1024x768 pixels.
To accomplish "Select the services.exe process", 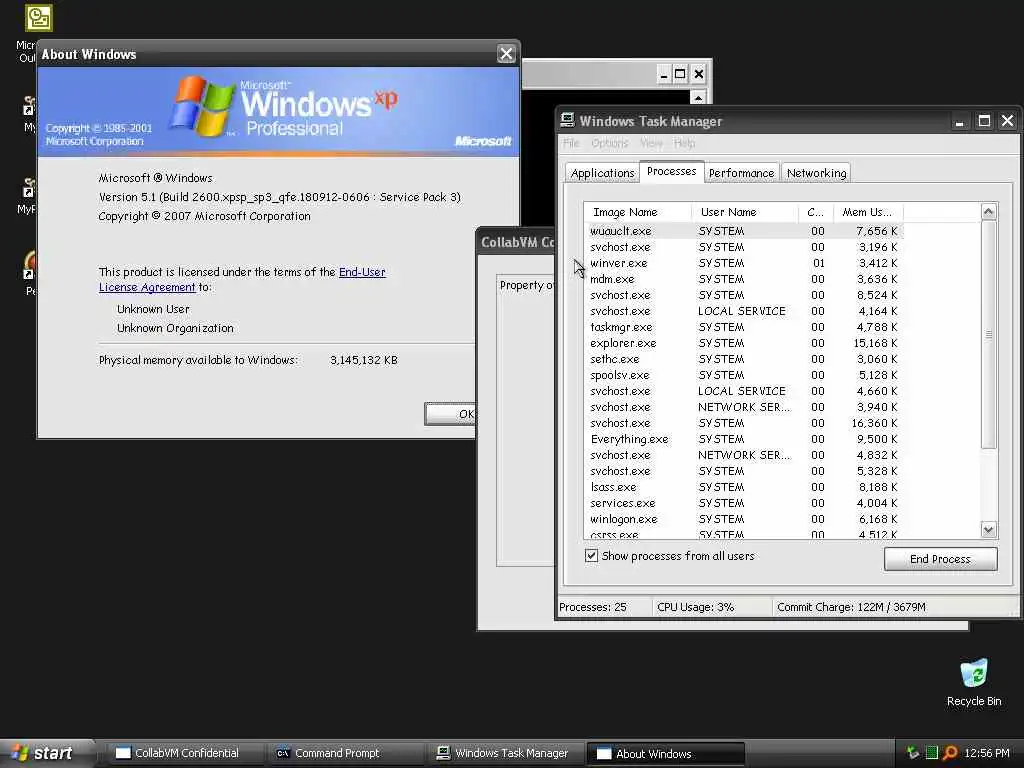I will coord(744,503).
